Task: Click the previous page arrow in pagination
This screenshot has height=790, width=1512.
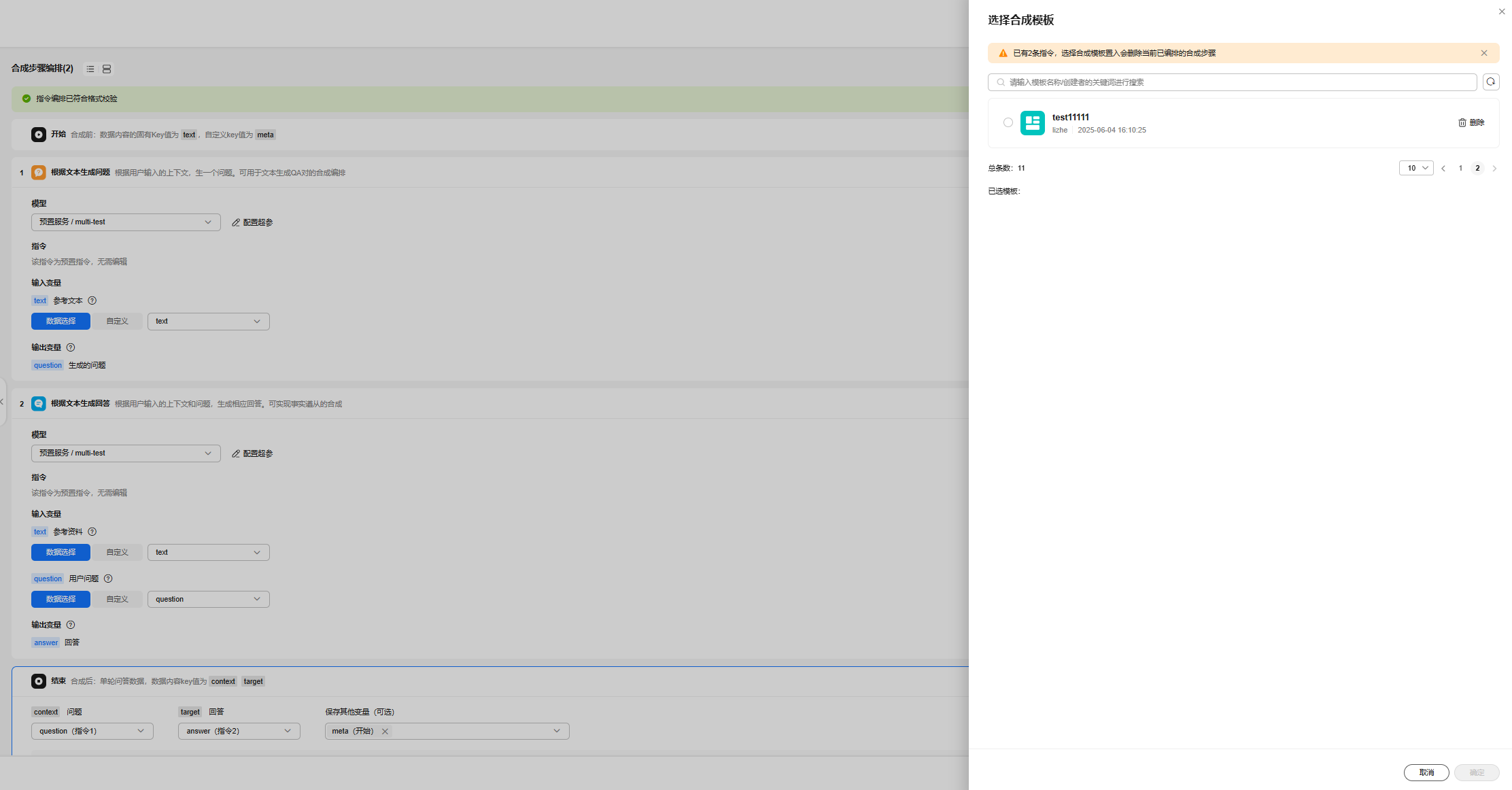Action: [1443, 169]
